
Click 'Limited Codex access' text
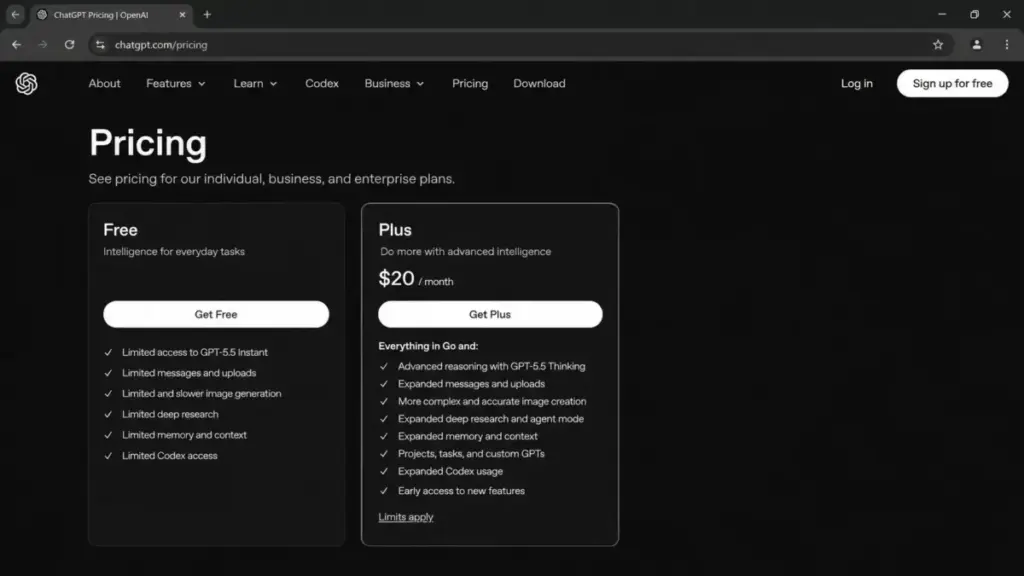point(170,456)
